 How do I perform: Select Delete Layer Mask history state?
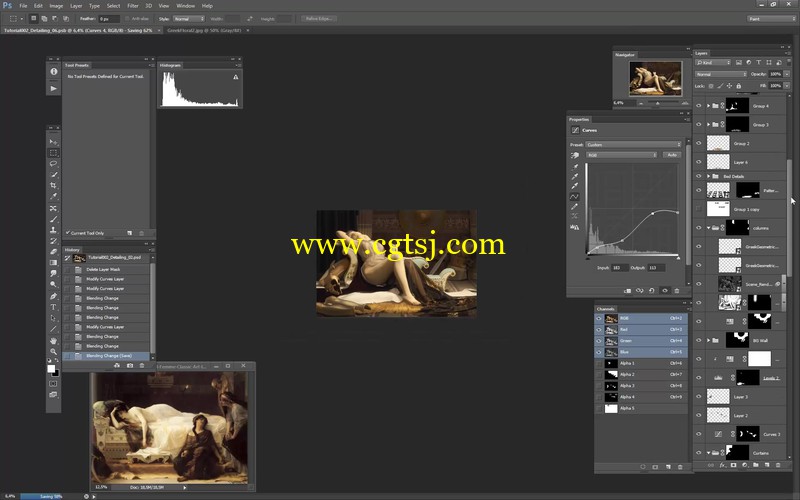coord(107,269)
